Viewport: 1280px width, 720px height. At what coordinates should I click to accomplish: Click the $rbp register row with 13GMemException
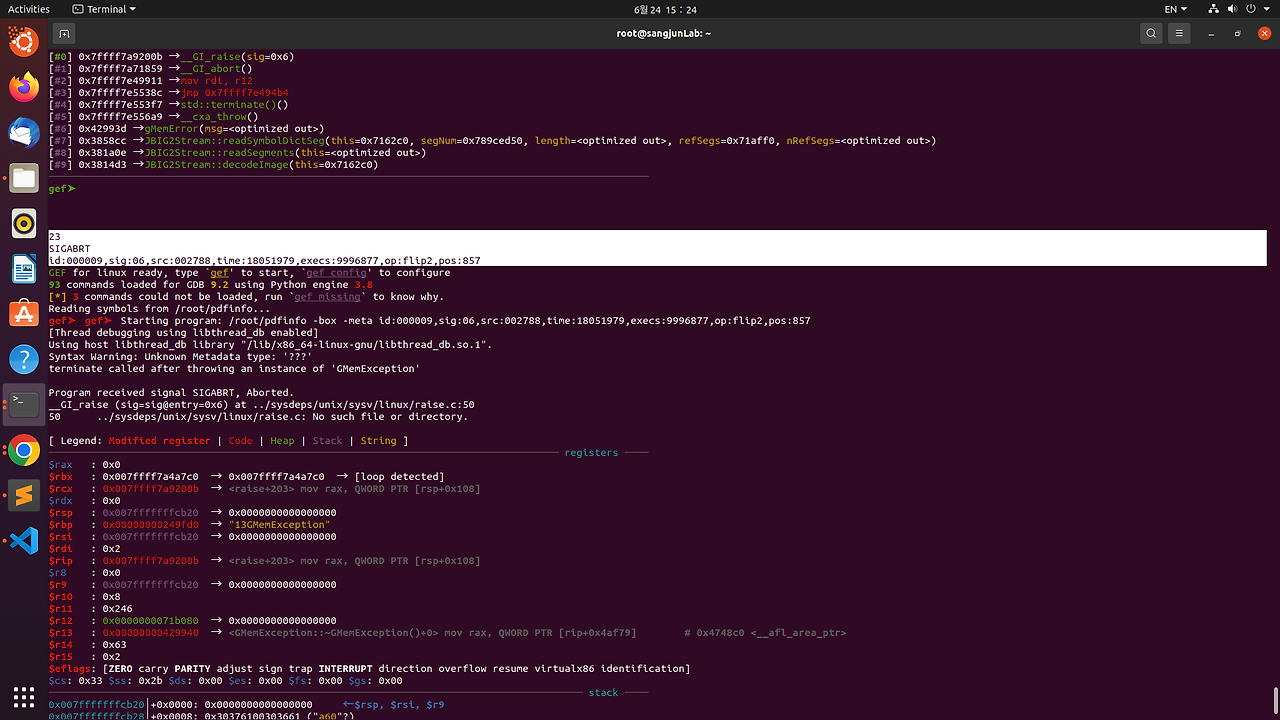point(189,524)
